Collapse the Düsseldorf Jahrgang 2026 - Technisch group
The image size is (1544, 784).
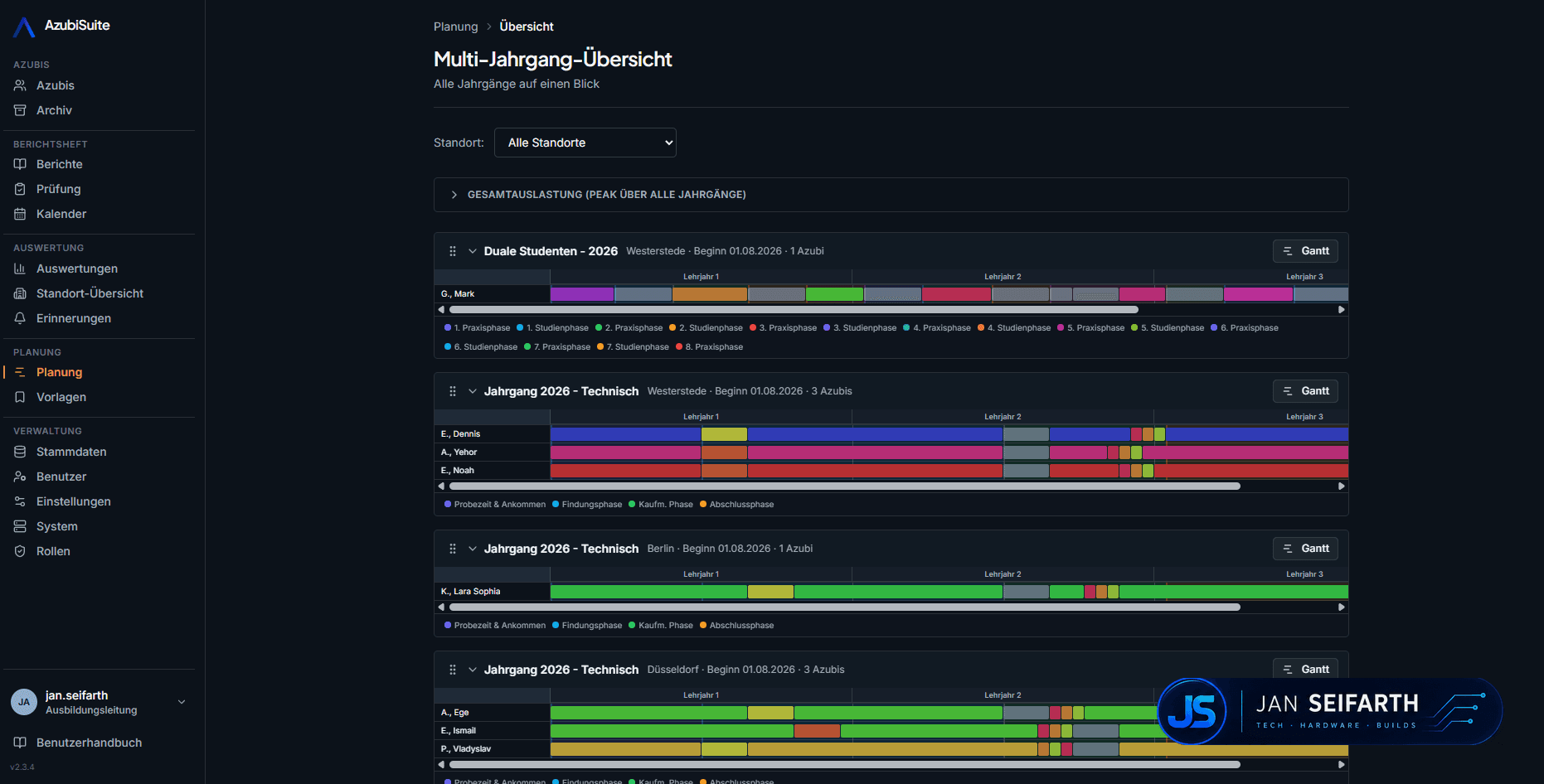pyautogui.click(x=473, y=670)
